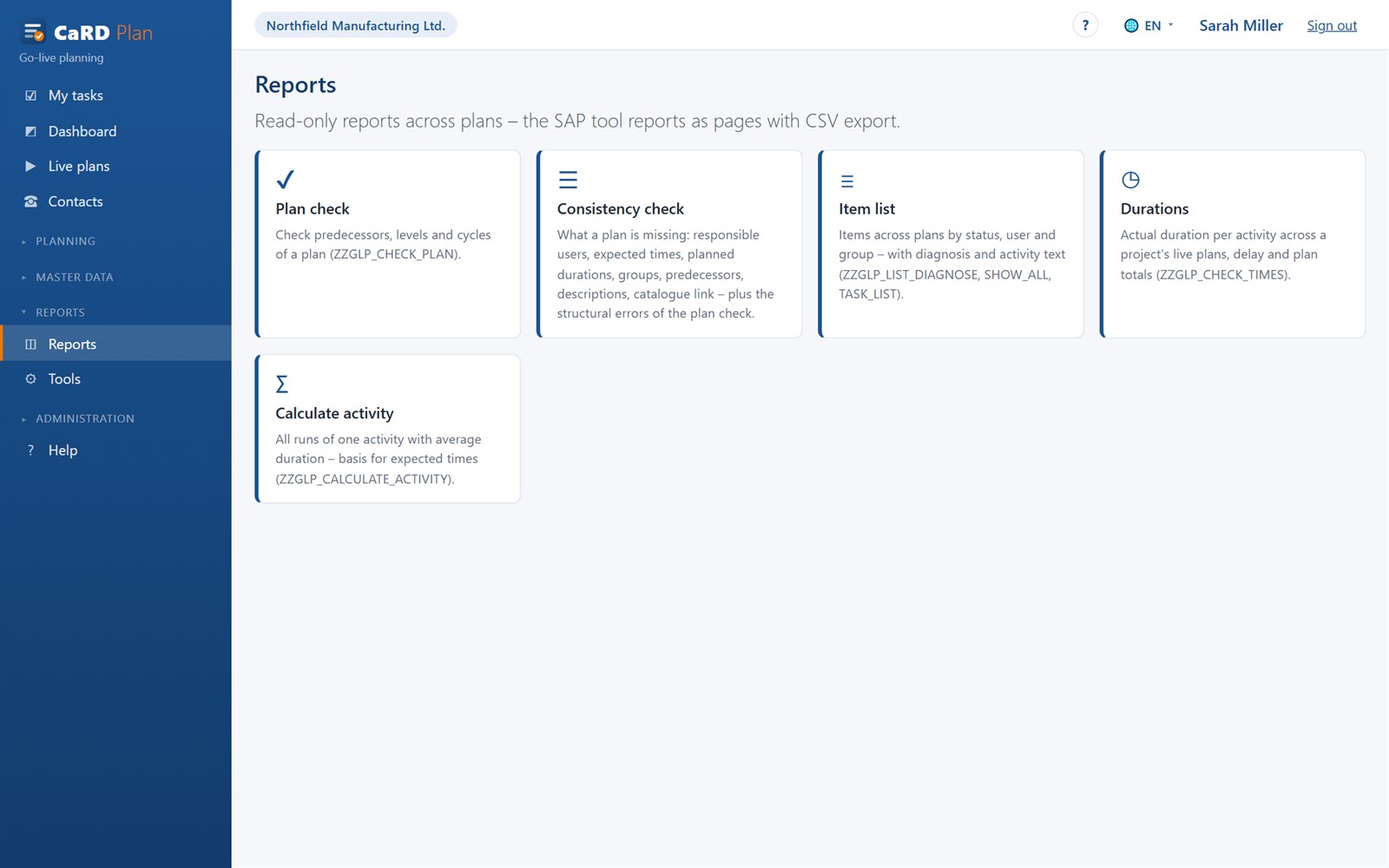Open the Dashboard page
This screenshot has height=868, width=1389.
tap(115, 131)
